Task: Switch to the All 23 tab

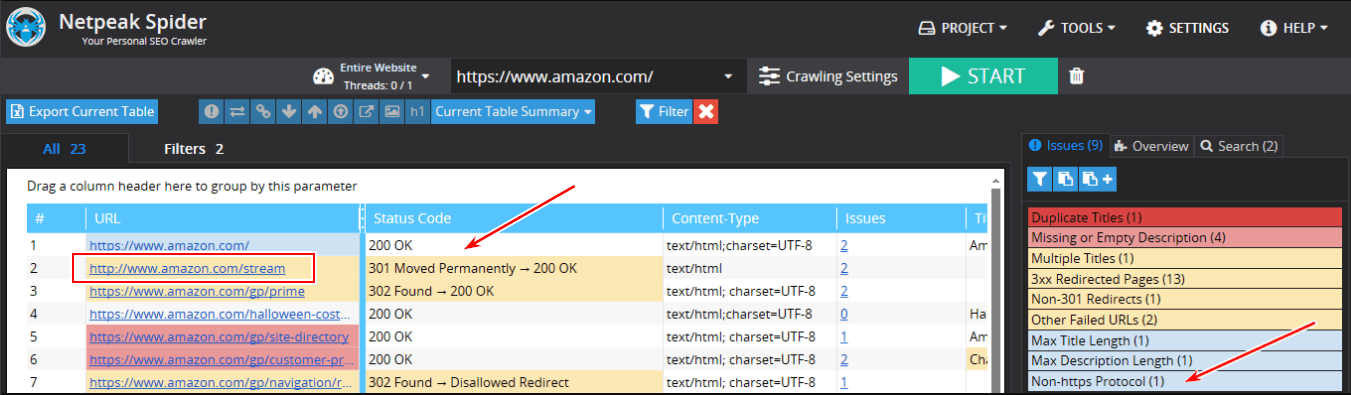Action: [64, 149]
